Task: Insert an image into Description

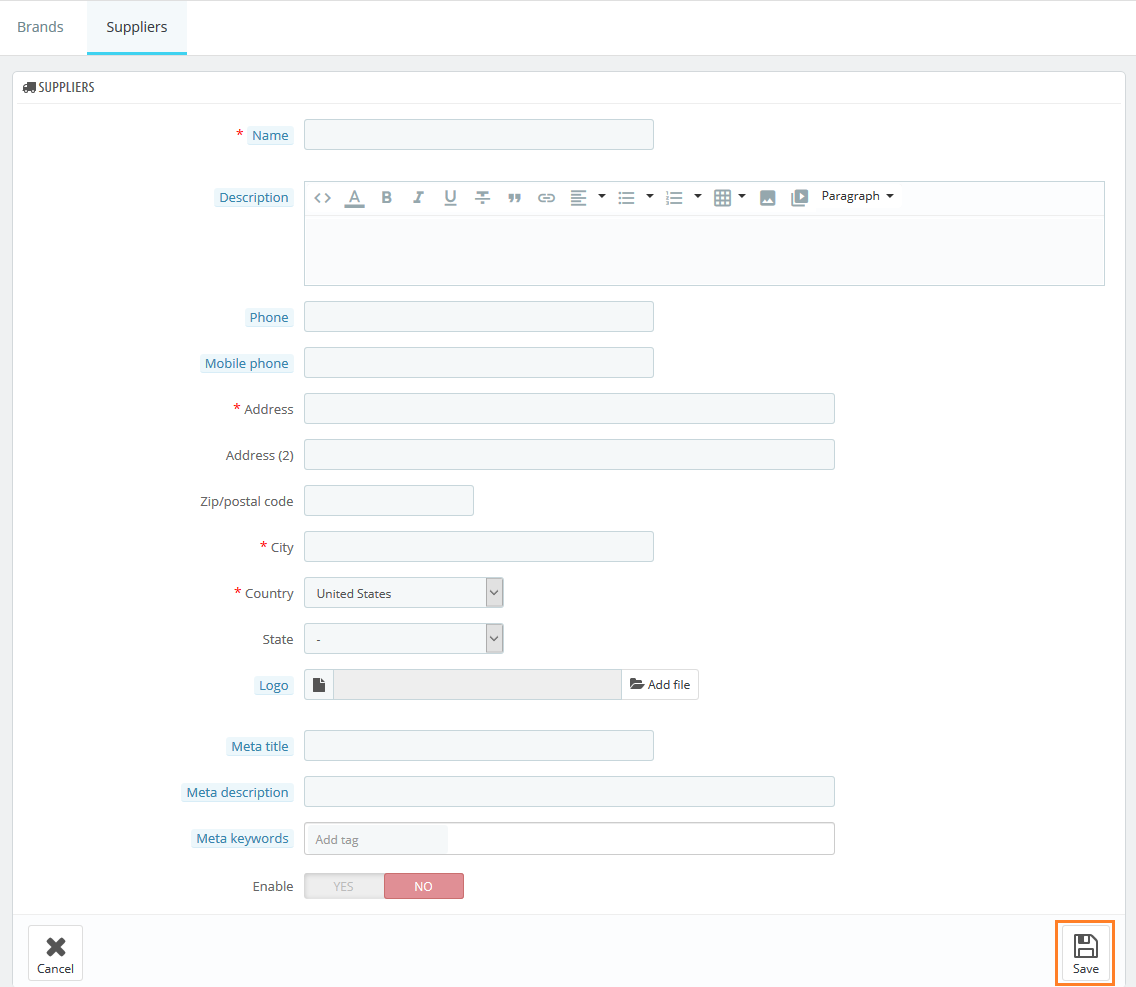Action: pyautogui.click(x=767, y=198)
